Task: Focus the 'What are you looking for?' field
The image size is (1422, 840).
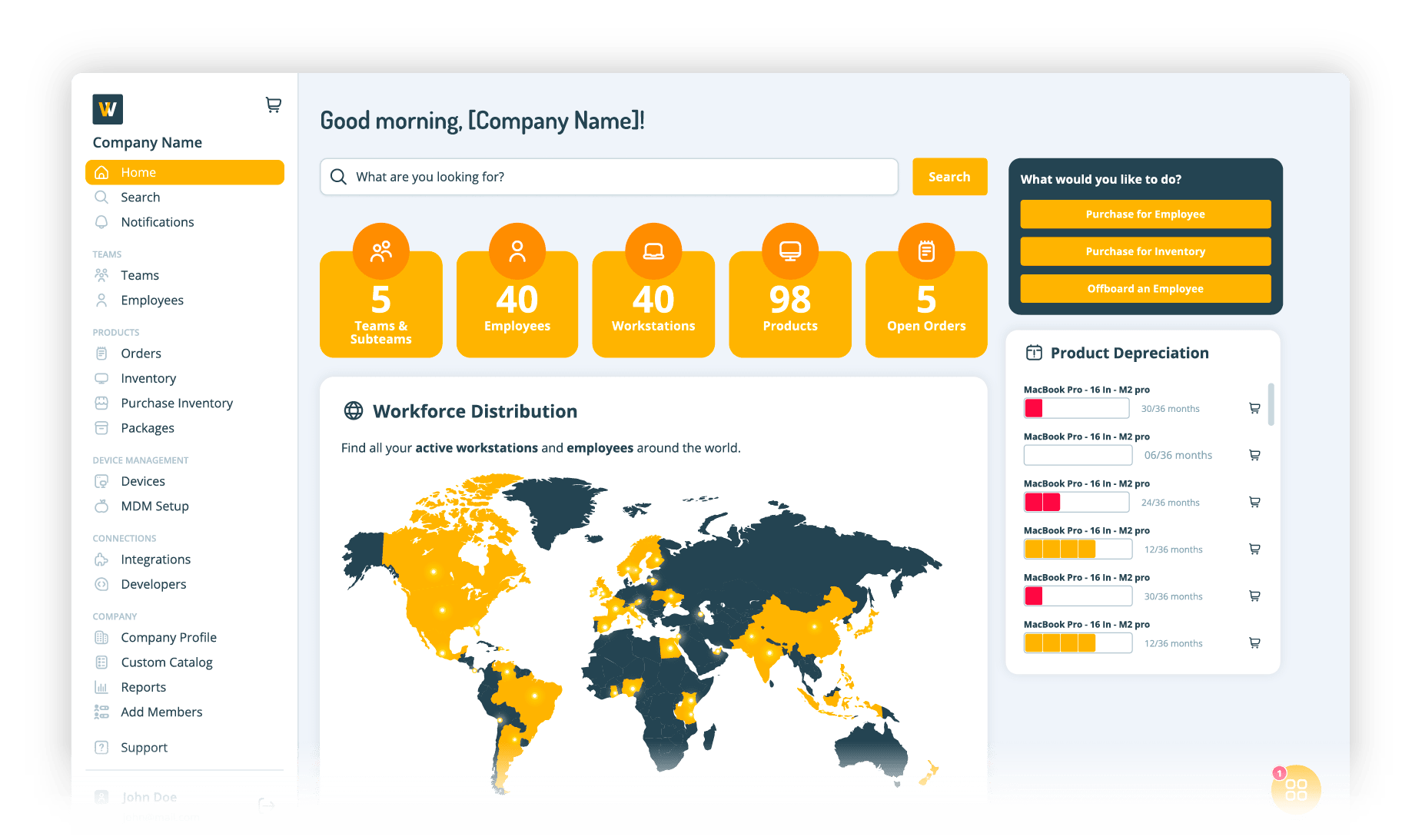Action: 615,177
